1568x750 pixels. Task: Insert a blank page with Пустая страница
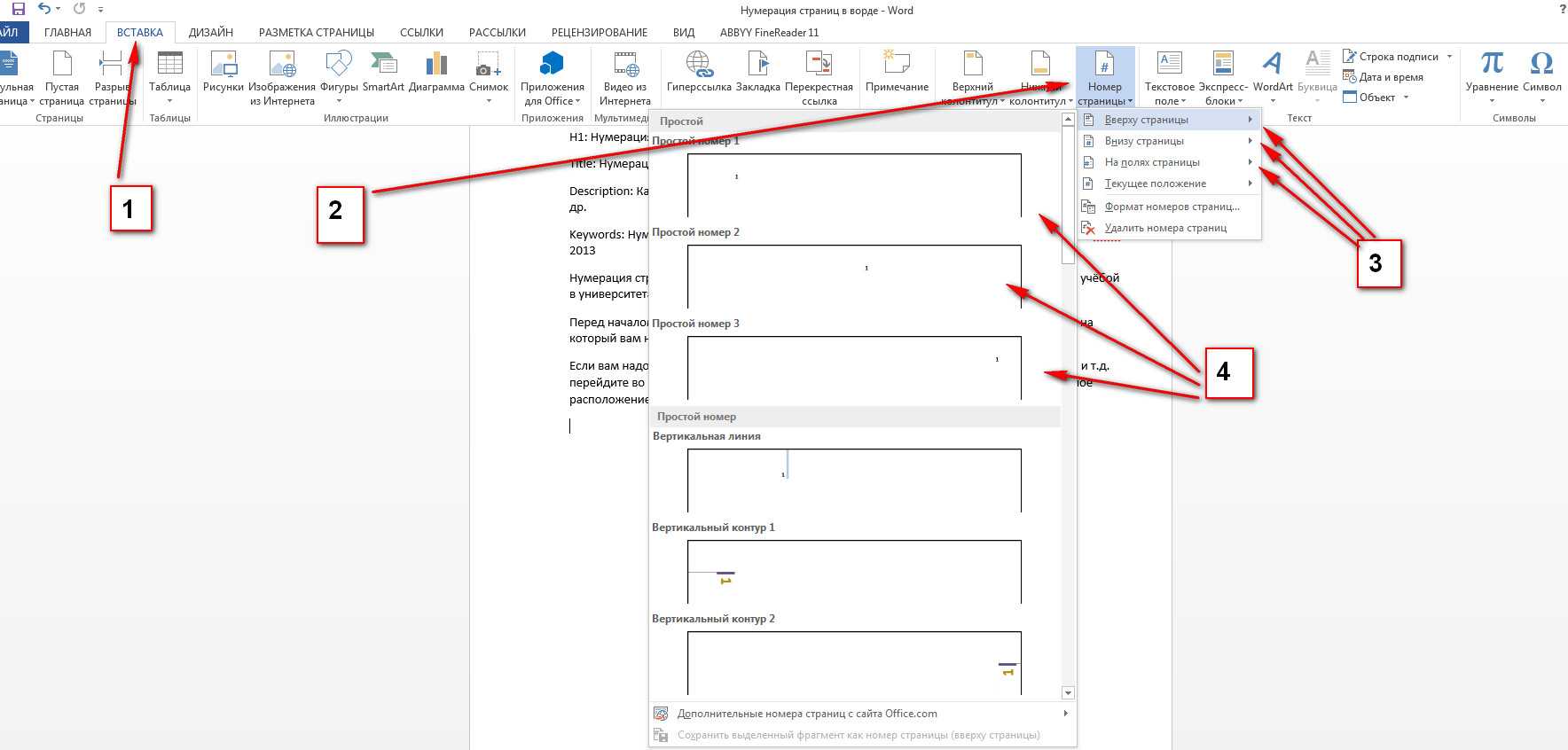(62, 78)
